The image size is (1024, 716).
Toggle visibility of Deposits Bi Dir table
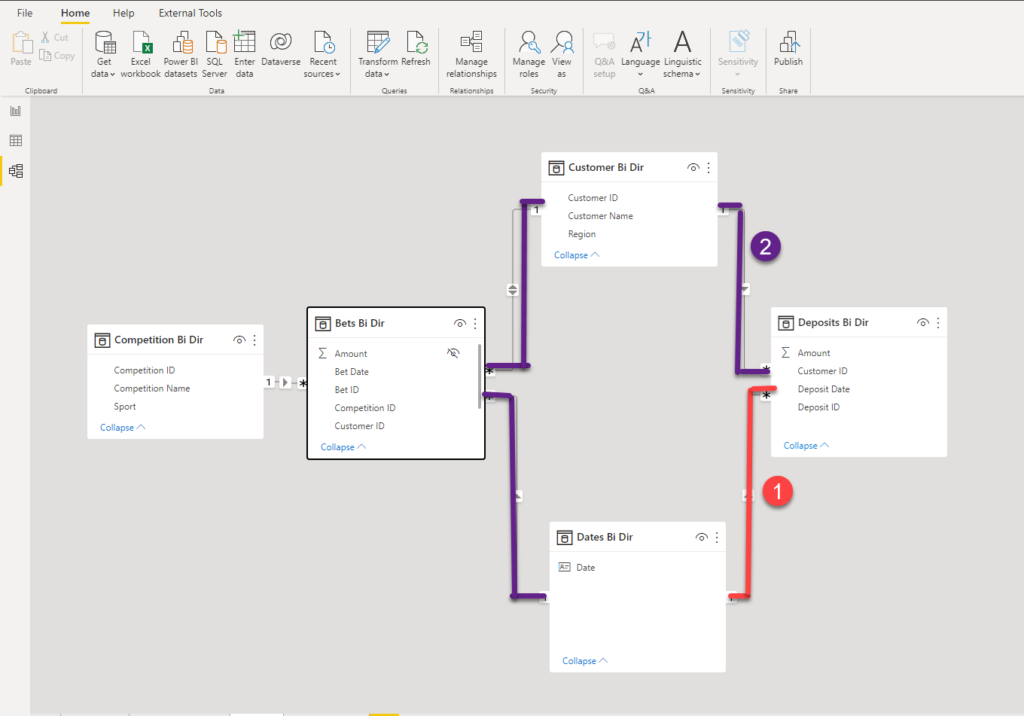tap(922, 323)
